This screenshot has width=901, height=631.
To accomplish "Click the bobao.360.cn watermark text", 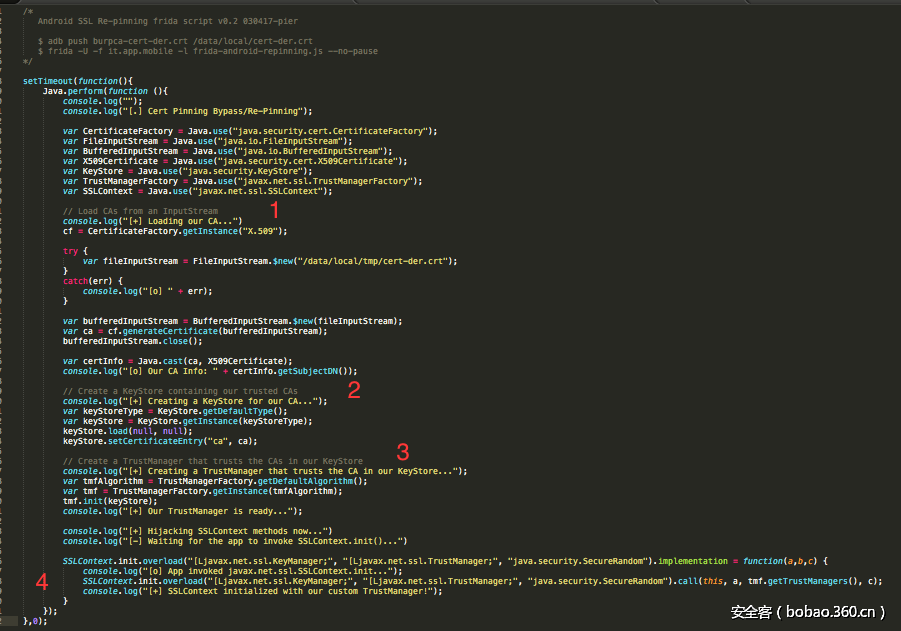I will click(808, 612).
